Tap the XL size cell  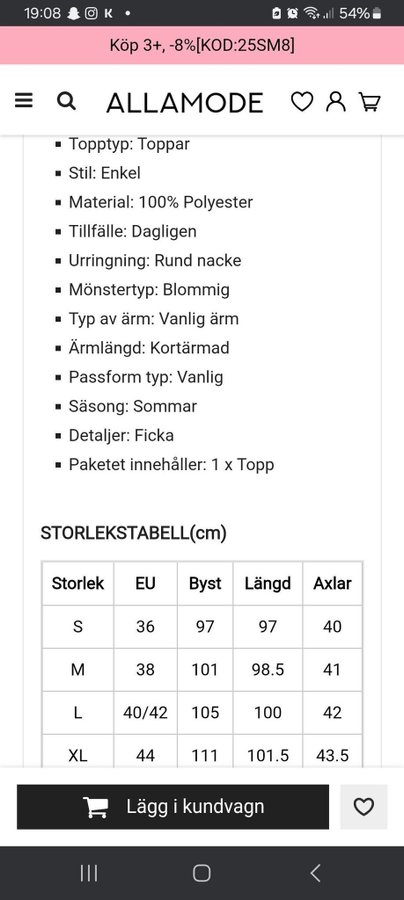tap(78, 755)
